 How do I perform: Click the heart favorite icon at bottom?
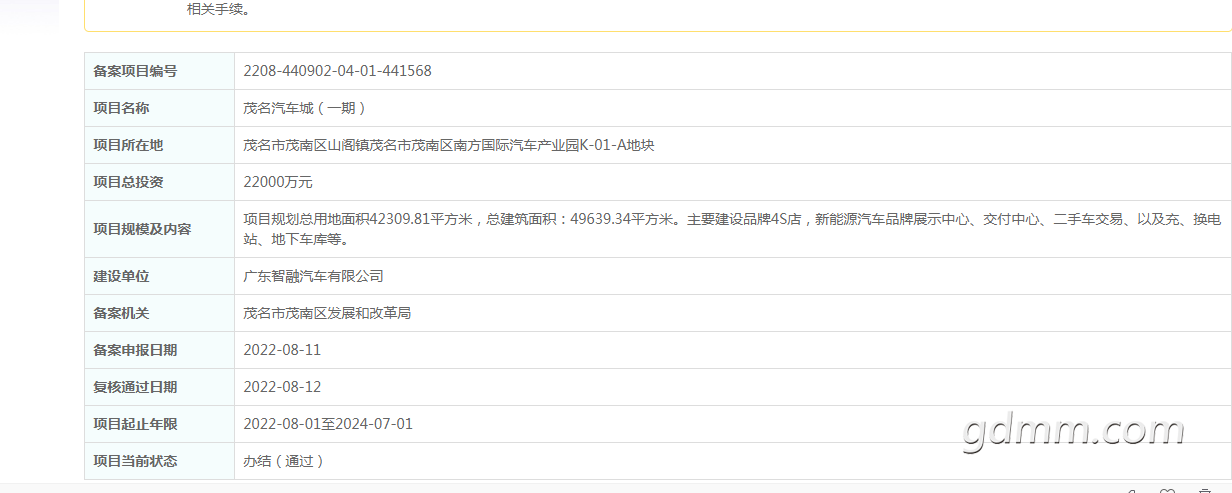[1167, 490]
